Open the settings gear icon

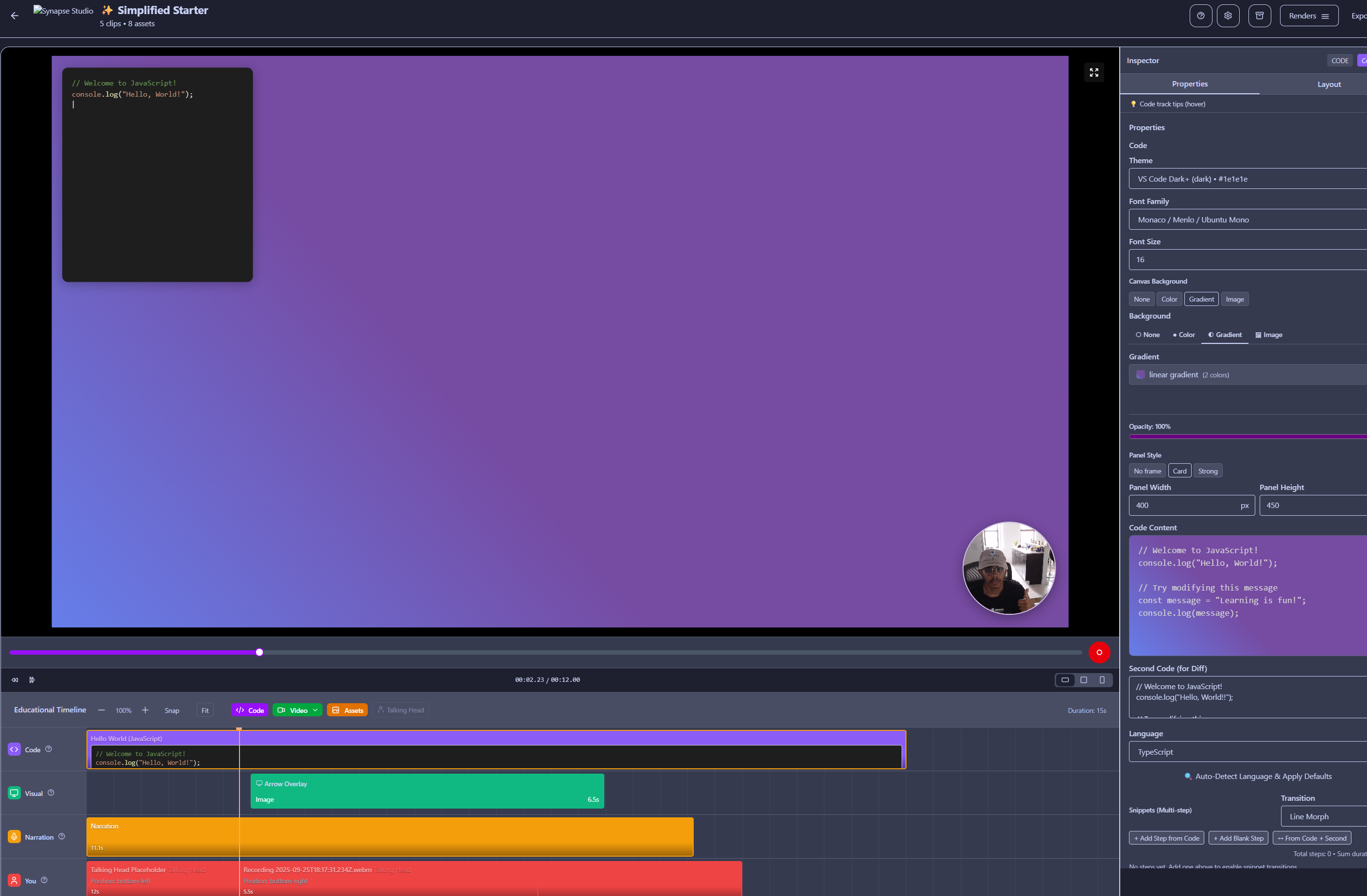1228,16
